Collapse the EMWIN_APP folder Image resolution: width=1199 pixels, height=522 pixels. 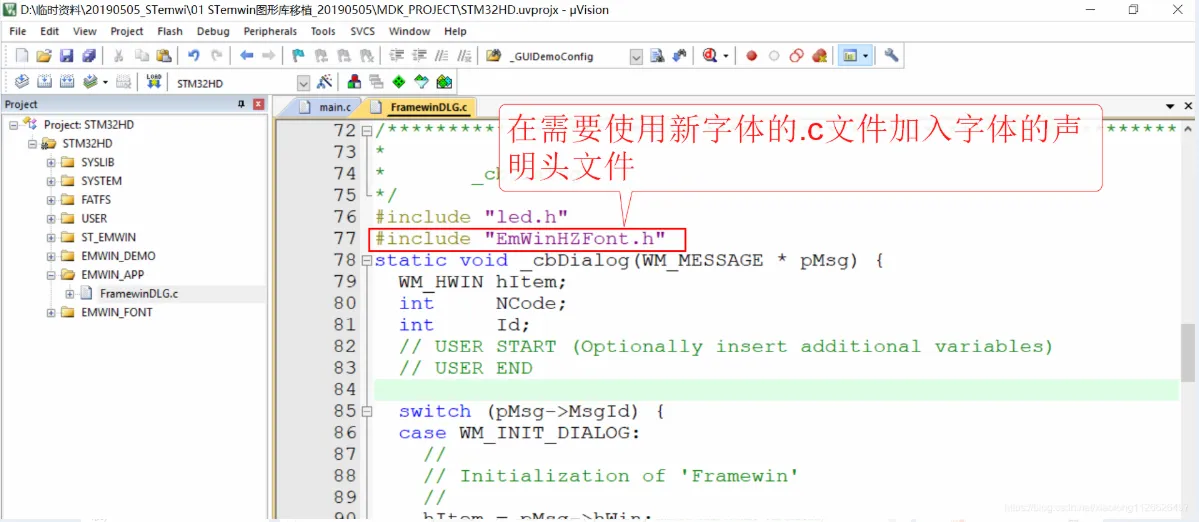pyautogui.click(x=51, y=274)
